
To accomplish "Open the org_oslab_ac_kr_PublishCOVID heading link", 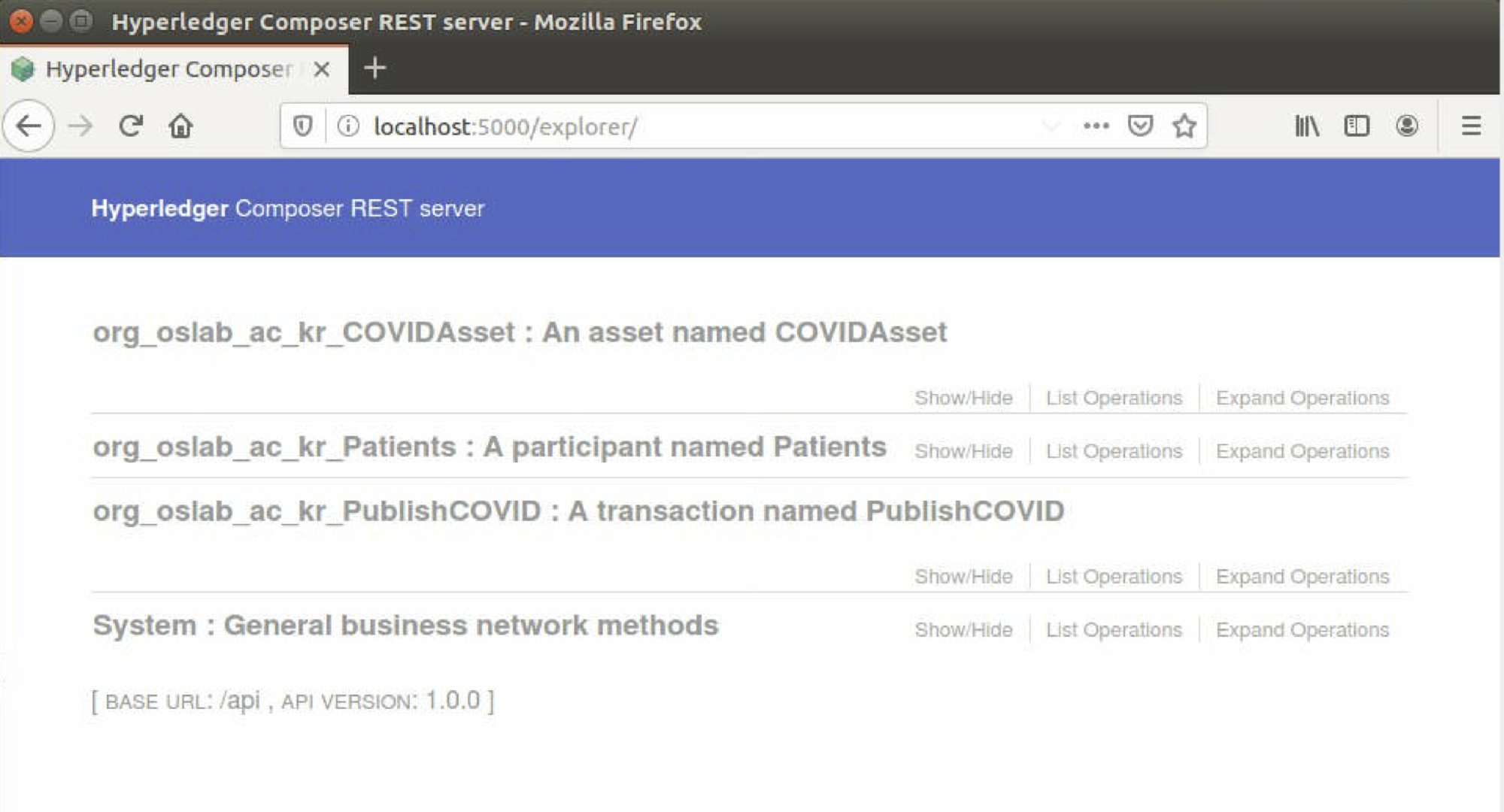I will [x=317, y=511].
